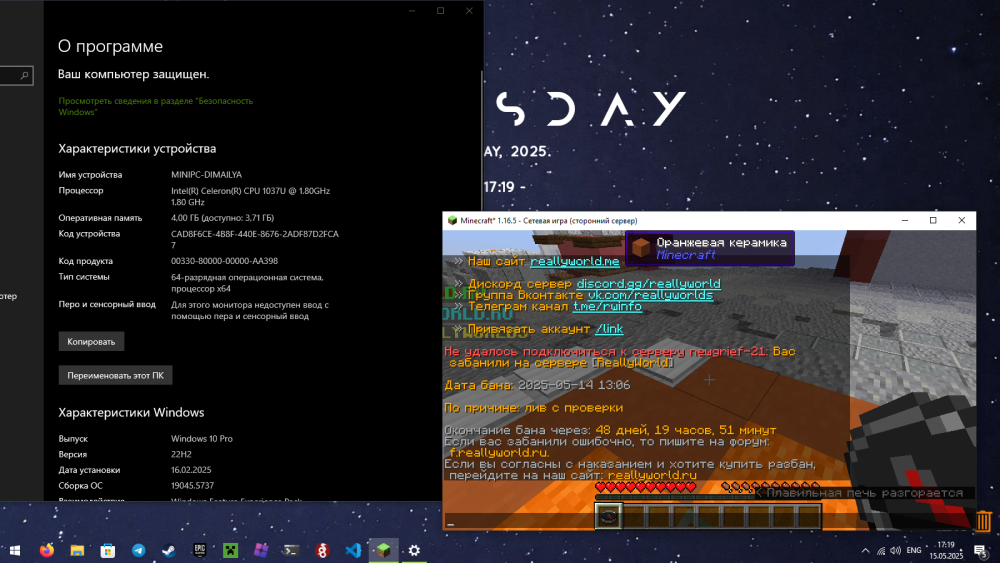Image resolution: width=1000 pixels, height=563 pixels.
Task: Select the '22H2' version value
Action: [x=181, y=455]
